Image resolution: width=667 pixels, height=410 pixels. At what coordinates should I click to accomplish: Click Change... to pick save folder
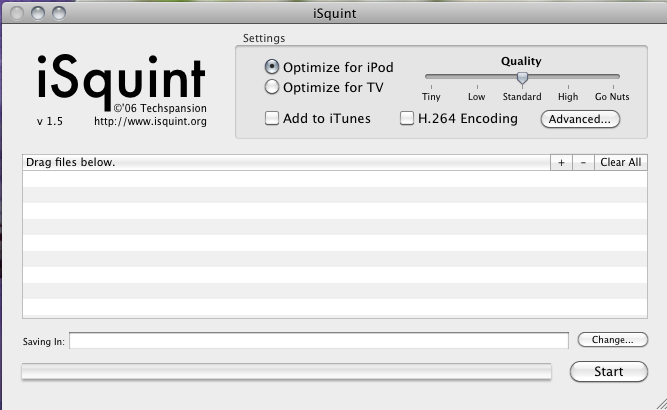(x=613, y=339)
